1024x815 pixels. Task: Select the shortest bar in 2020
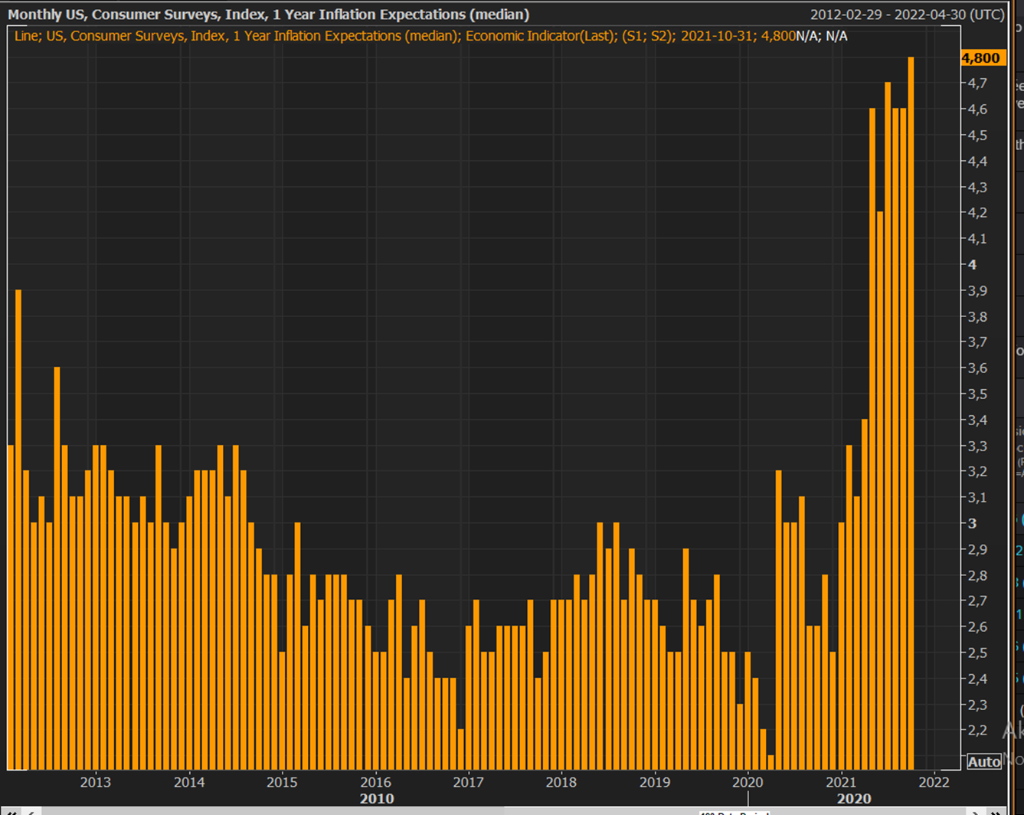coord(771,762)
